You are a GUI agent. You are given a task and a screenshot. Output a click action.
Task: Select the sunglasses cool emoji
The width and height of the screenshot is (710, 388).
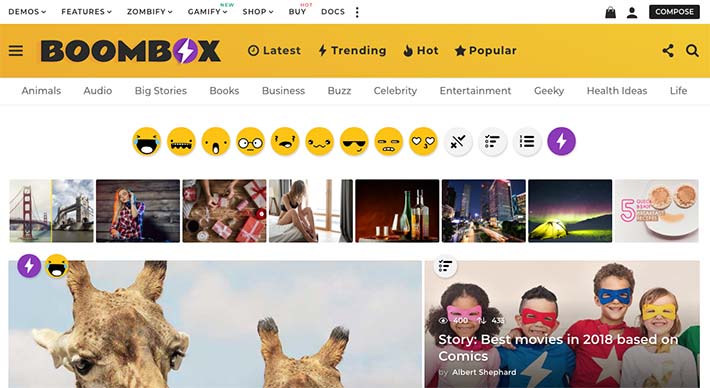coord(354,142)
